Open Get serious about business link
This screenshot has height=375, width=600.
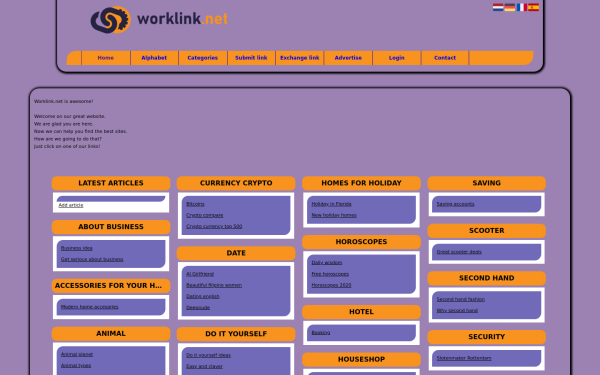click(92, 259)
